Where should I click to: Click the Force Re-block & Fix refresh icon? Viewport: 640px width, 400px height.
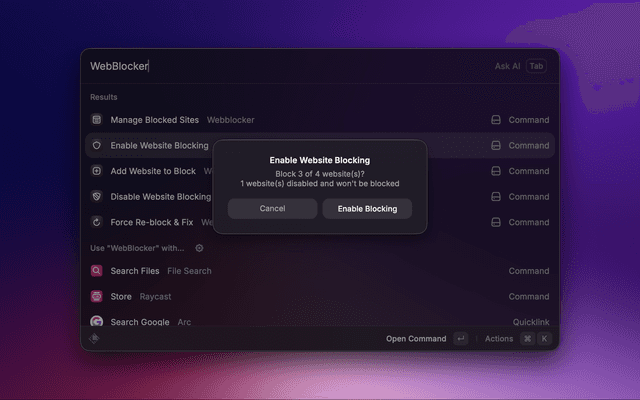coord(97,222)
